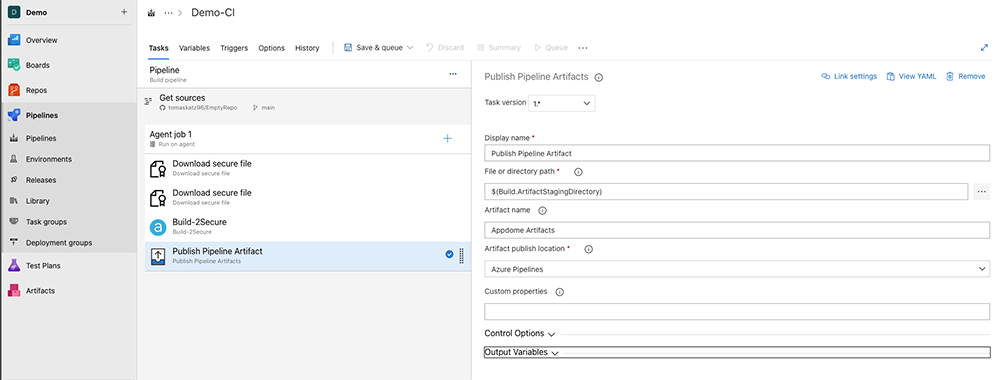1000x380 pixels.
Task: Expand the Save & queue dropdown
Action: [x=410, y=48]
